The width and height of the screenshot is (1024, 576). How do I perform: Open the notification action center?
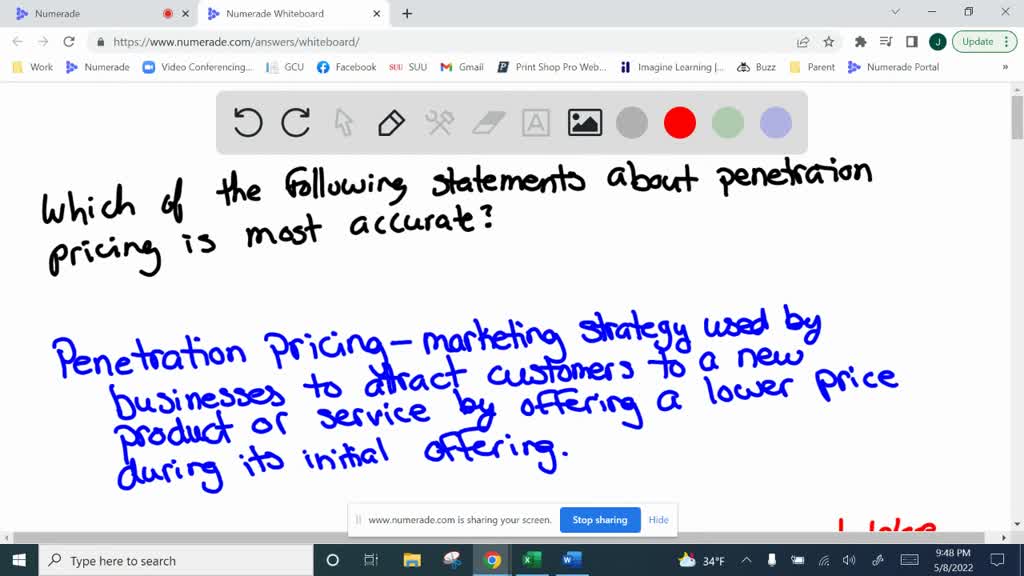click(997, 560)
